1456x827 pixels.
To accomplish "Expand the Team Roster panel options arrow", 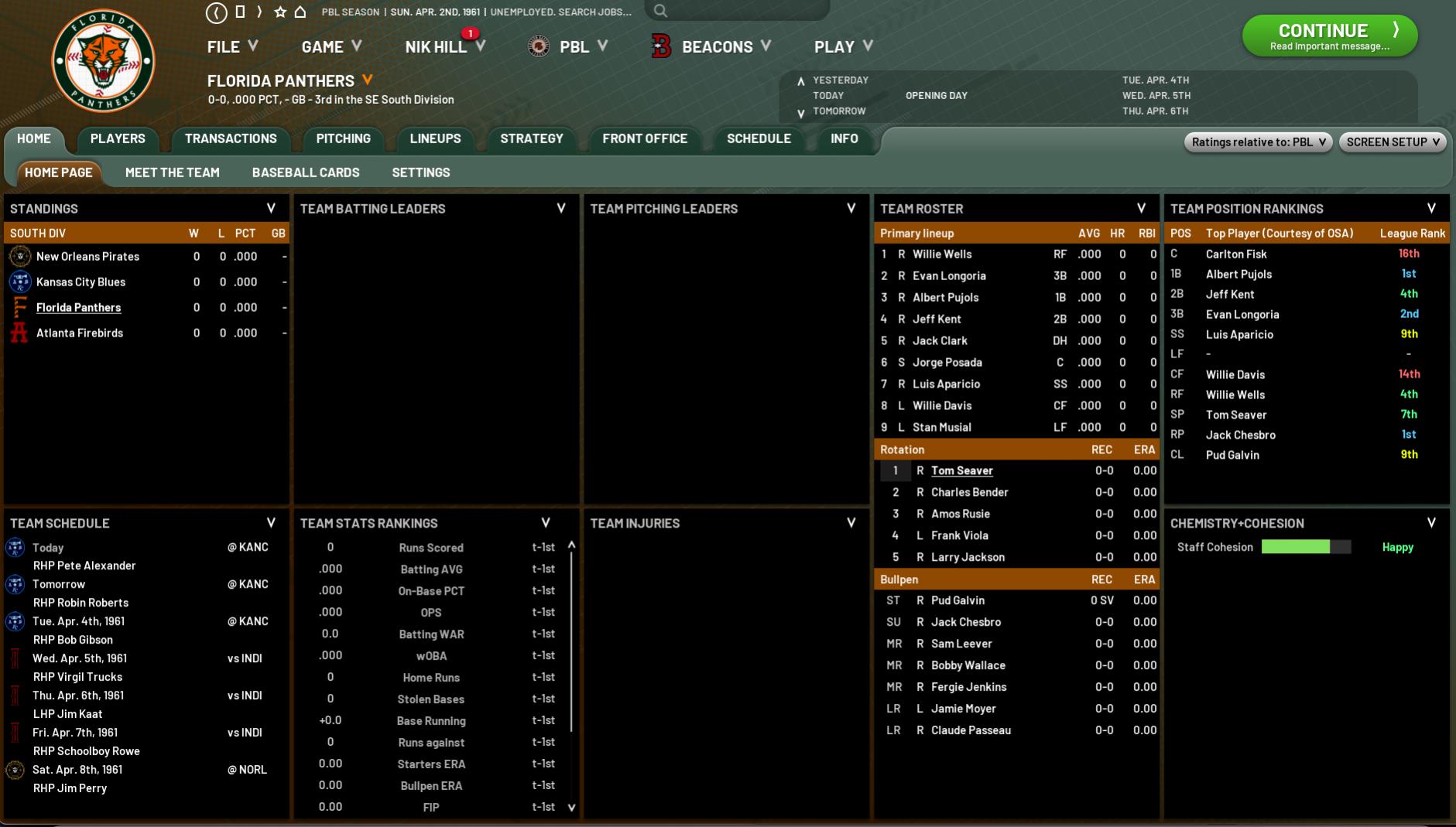I will point(1141,208).
